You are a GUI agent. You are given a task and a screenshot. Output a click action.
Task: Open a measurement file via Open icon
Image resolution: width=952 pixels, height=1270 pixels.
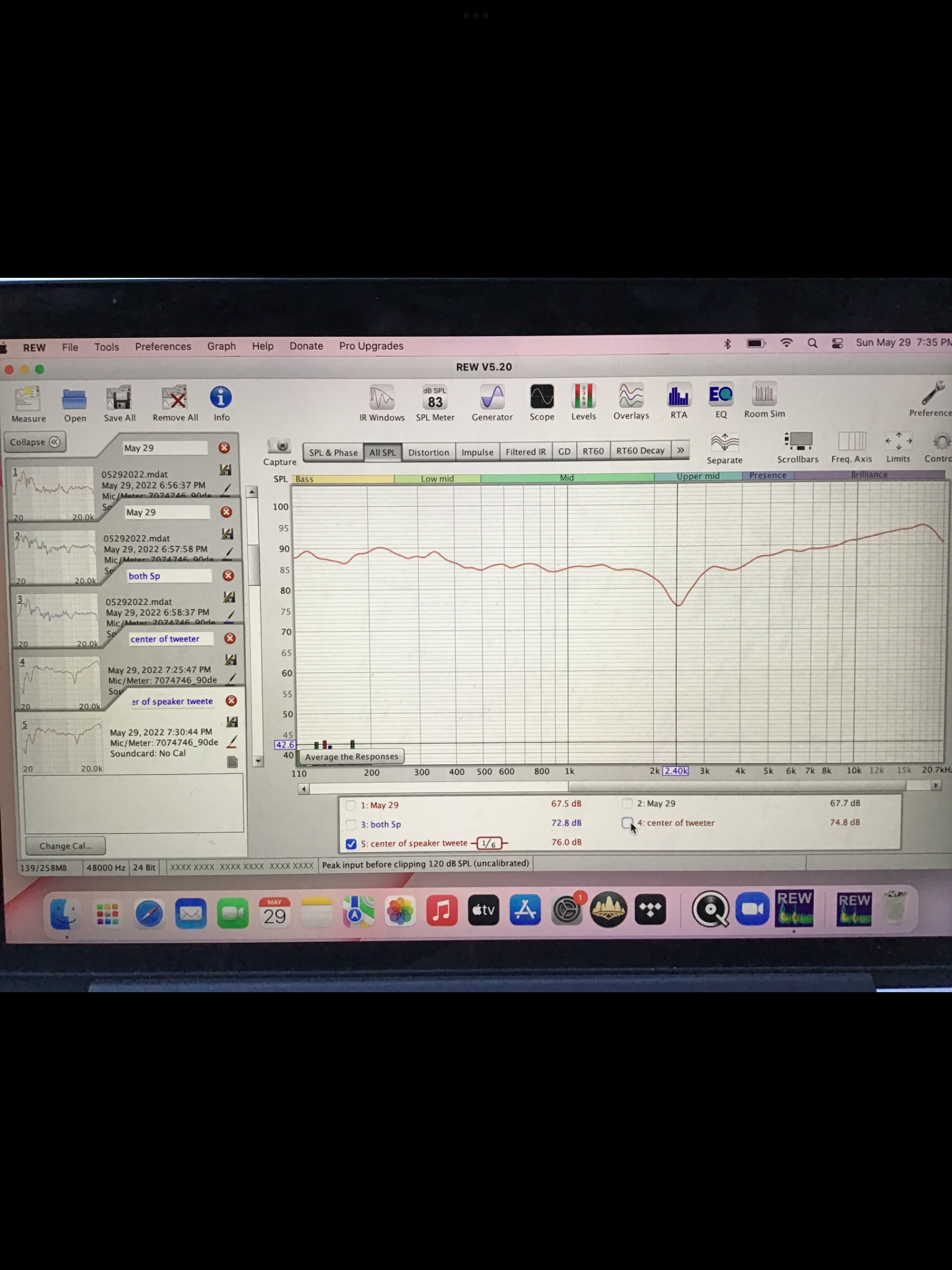pos(74,399)
